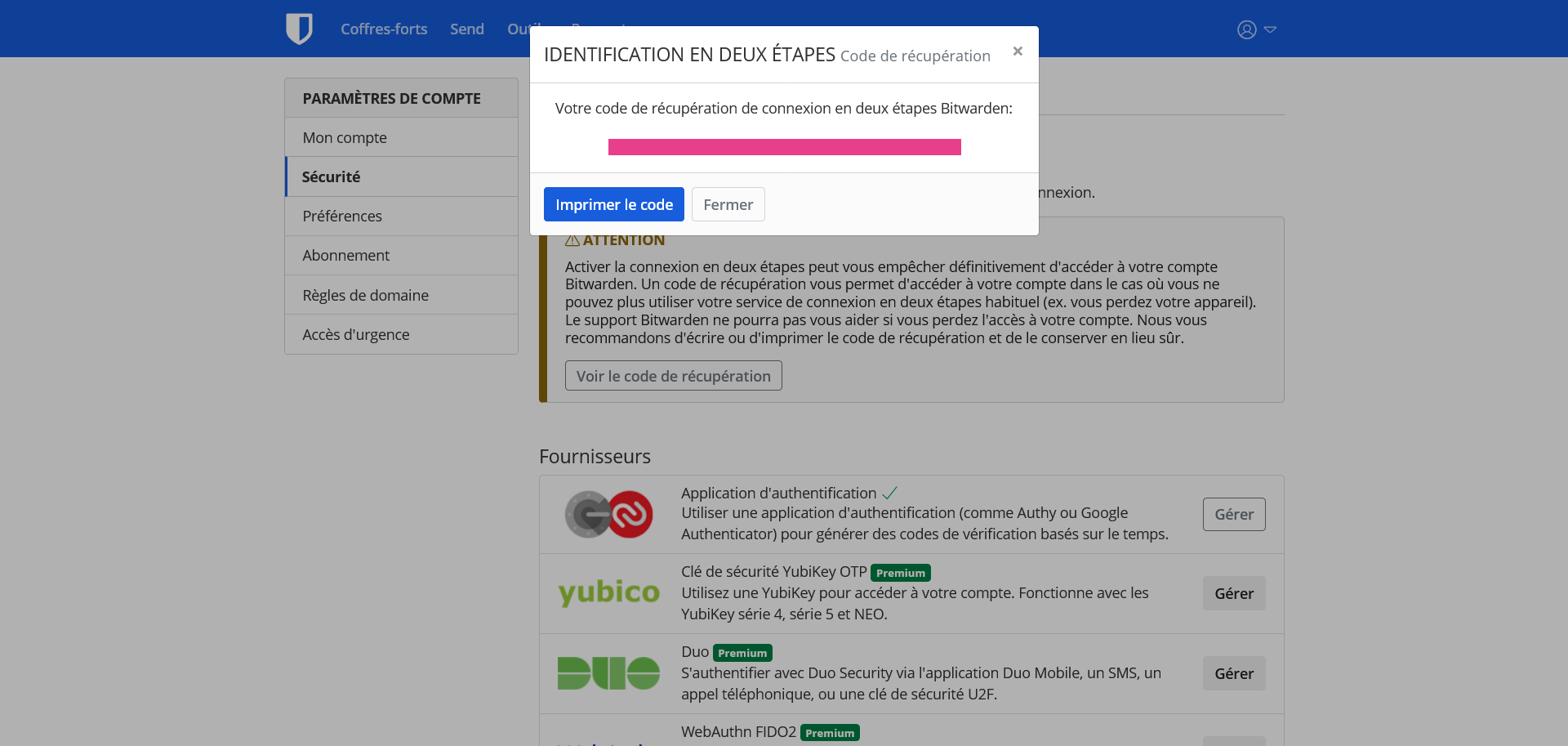
Task: Open Coffres-forts in the top navigation
Action: point(384,29)
